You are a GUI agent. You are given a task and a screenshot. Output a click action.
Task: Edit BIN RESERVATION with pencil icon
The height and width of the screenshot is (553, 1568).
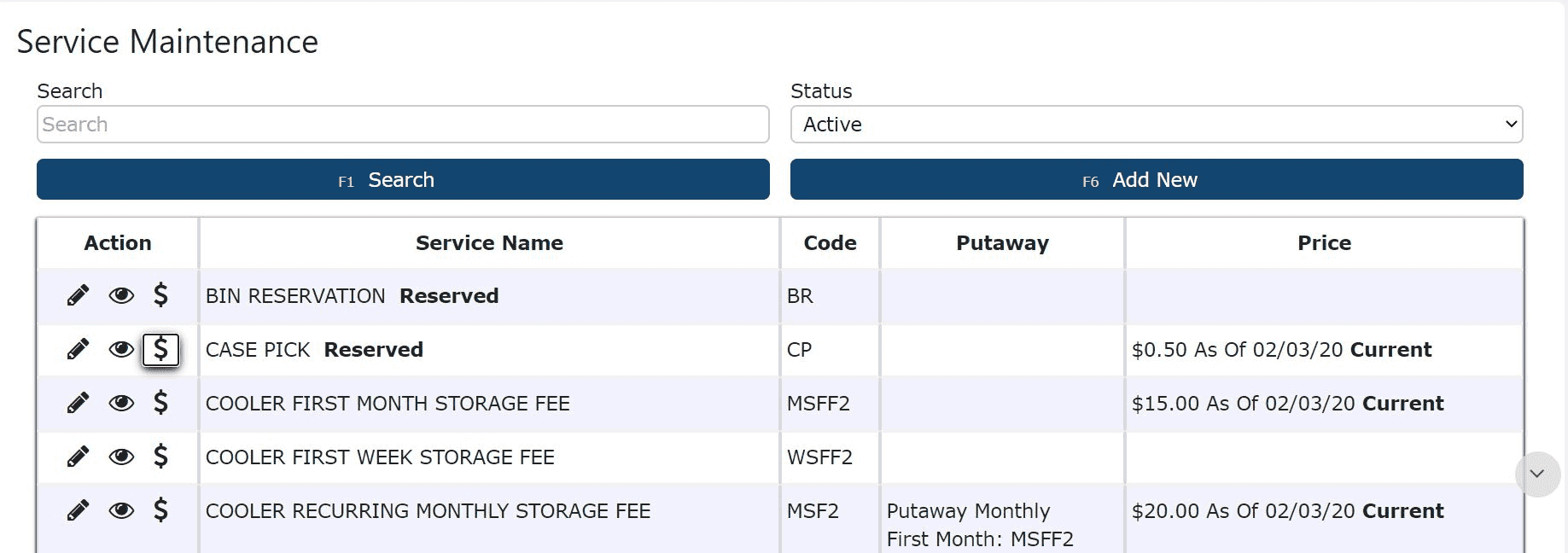(x=78, y=295)
